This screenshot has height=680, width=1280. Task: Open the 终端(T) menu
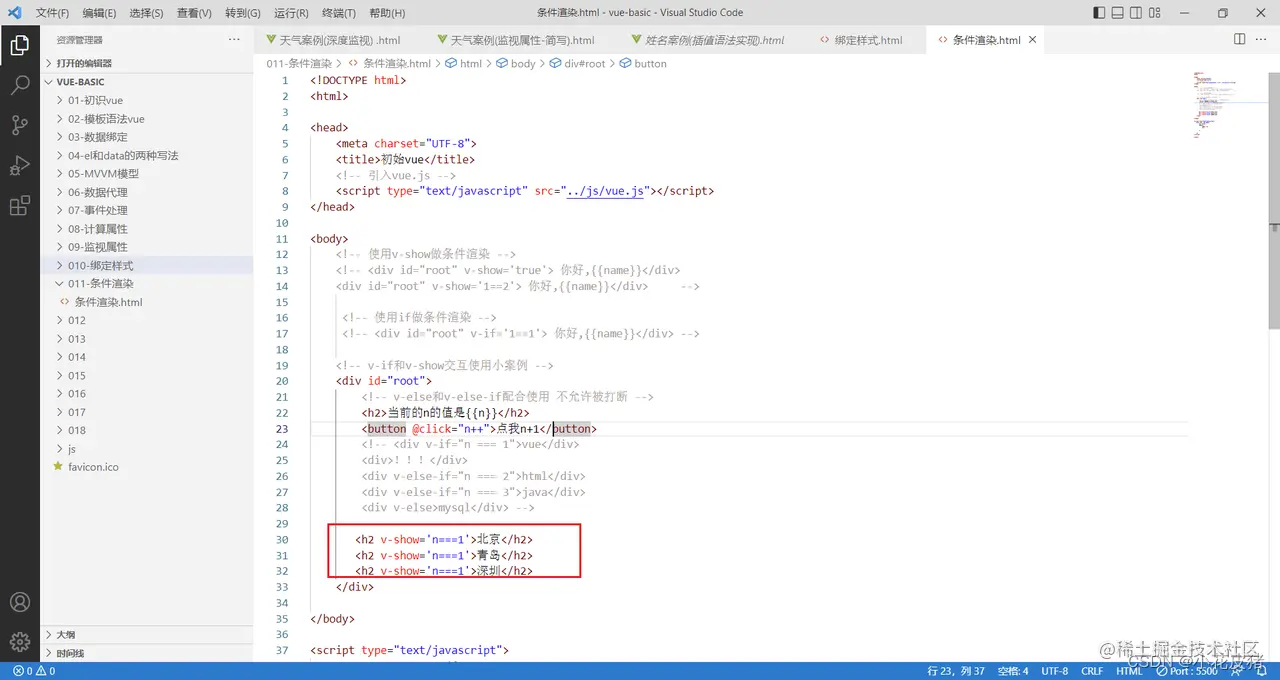point(338,13)
